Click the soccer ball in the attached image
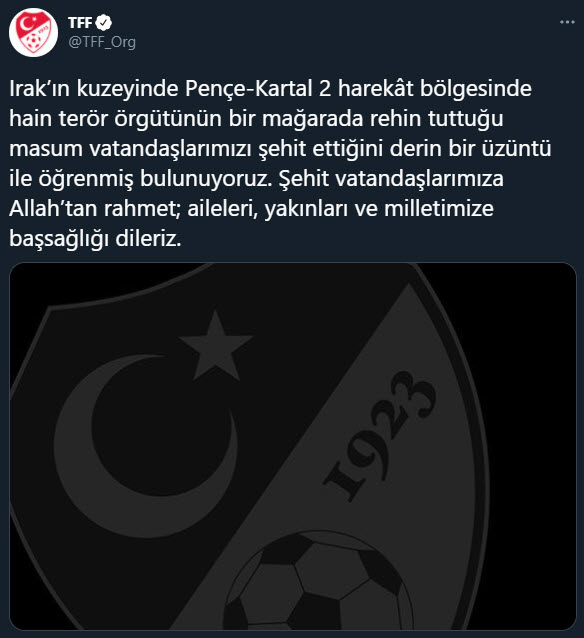The width and height of the screenshot is (584, 638). click(317, 582)
